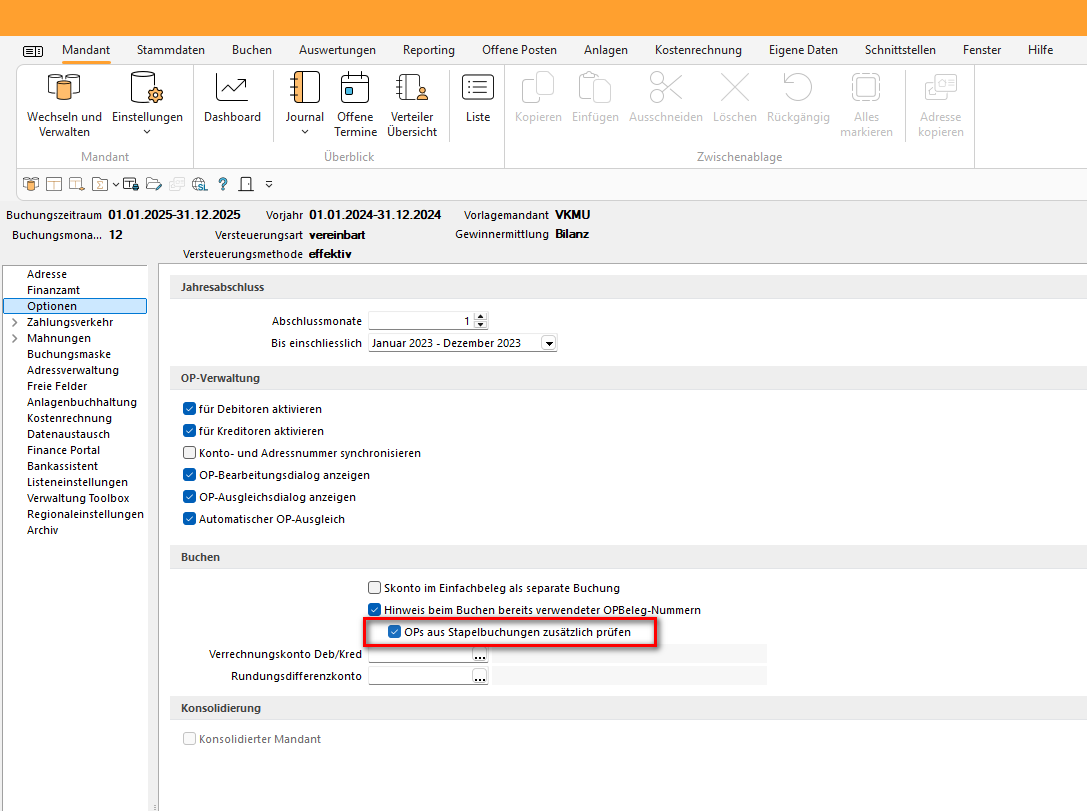Click the exit door icon in quick toolbar
1087x811 pixels.
(245, 184)
